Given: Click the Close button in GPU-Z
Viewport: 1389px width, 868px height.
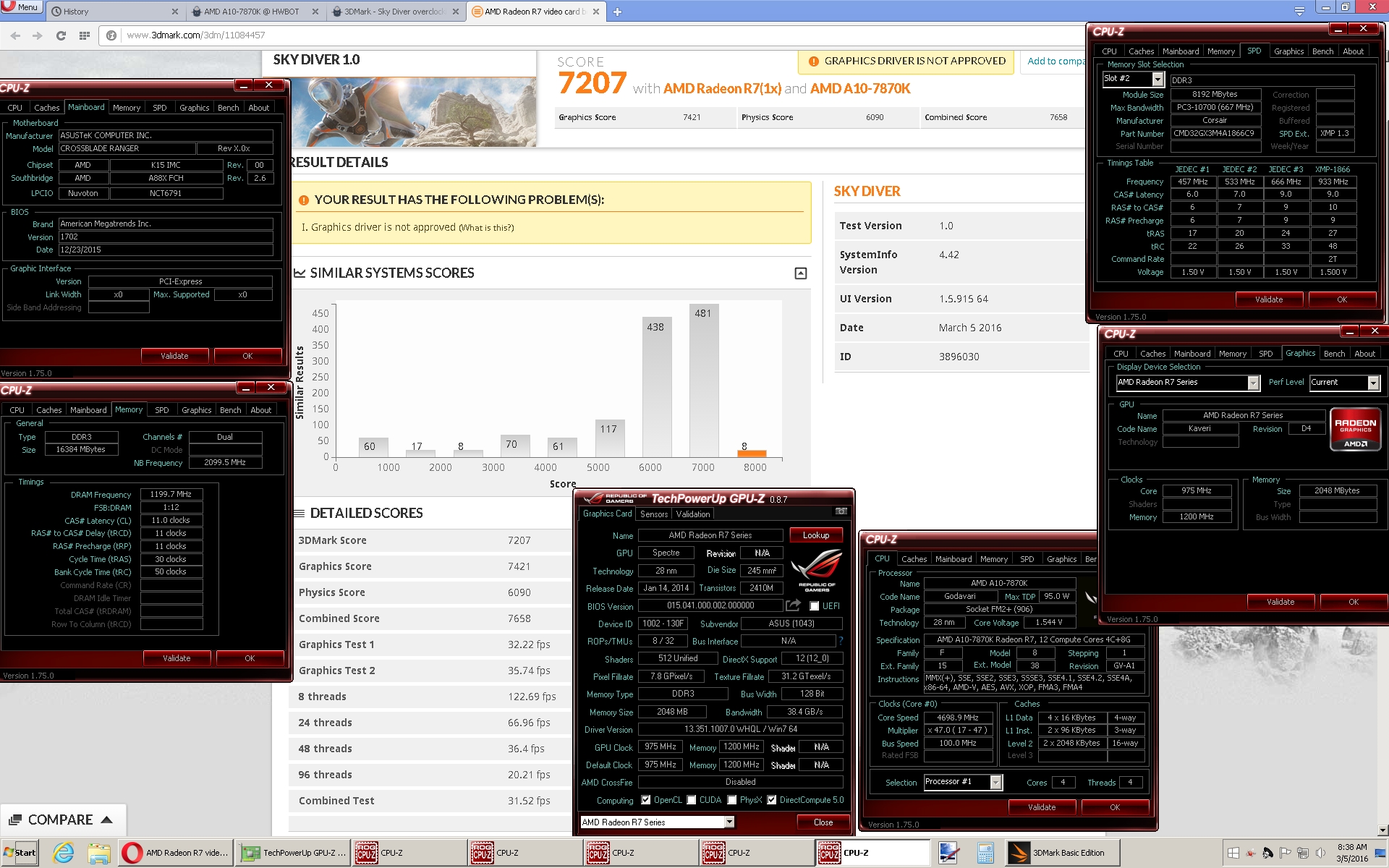Looking at the screenshot, I should [x=823, y=822].
